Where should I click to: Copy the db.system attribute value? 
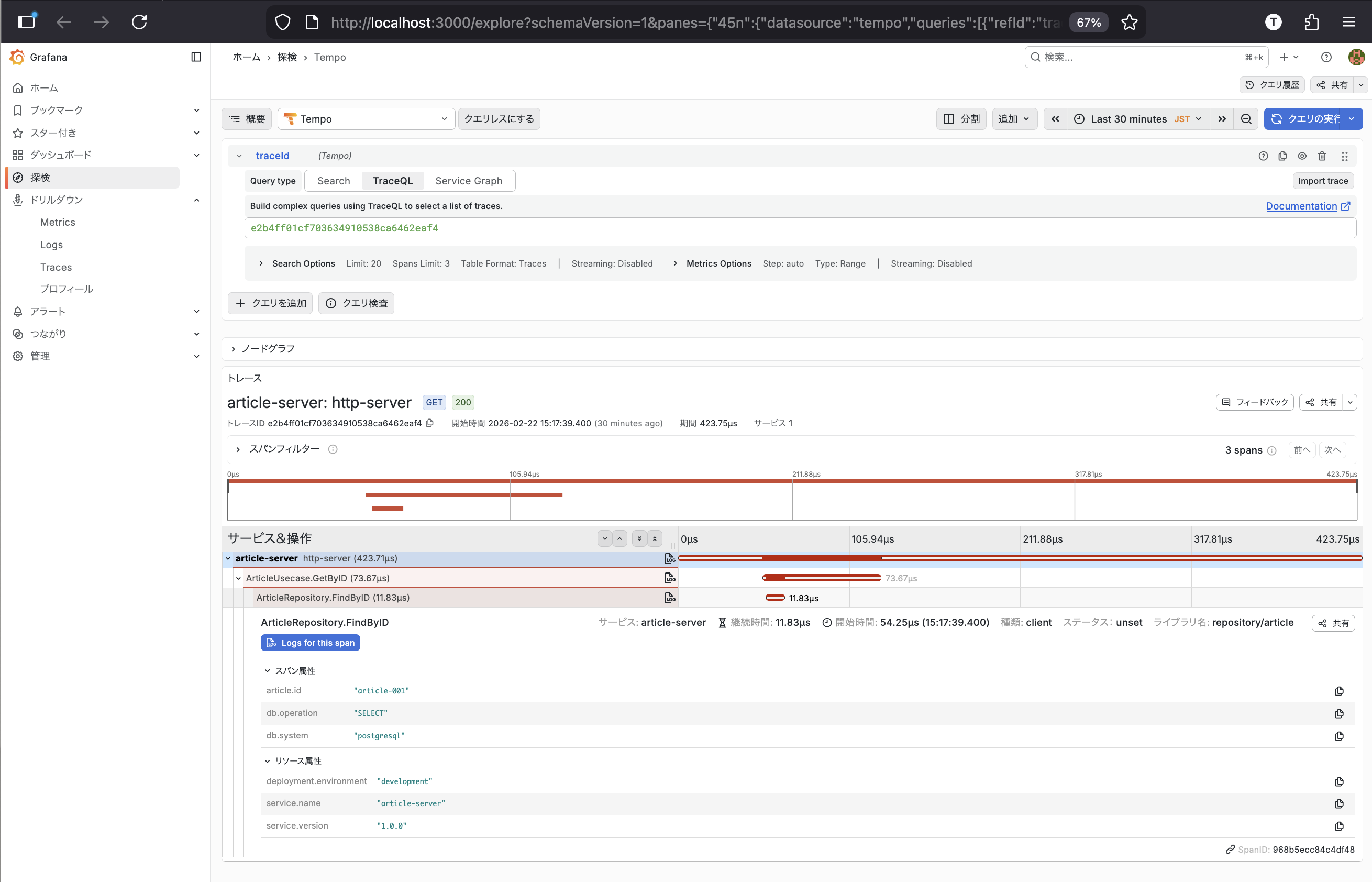click(x=1339, y=736)
